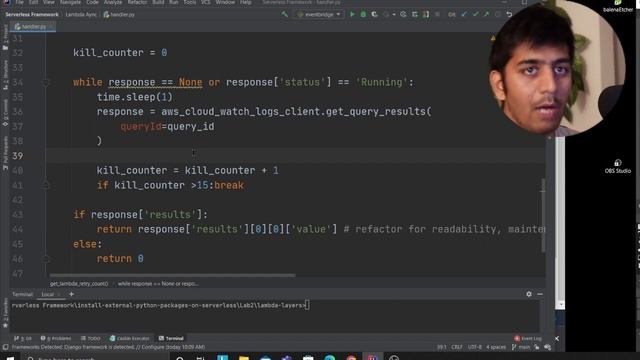
Task: Run with coverage using the shield icon
Action: pyautogui.click(x=374, y=14)
